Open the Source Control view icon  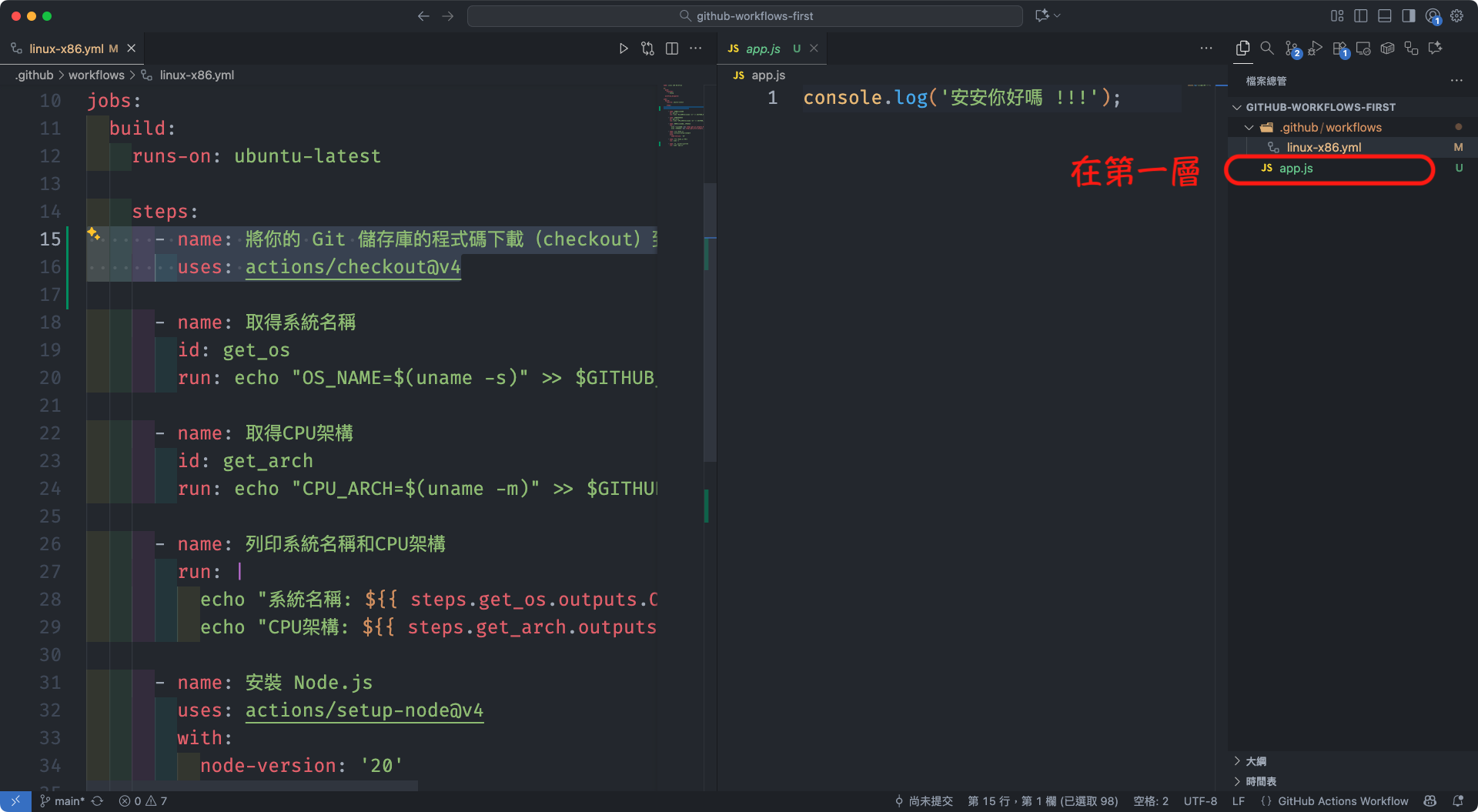(x=1292, y=48)
